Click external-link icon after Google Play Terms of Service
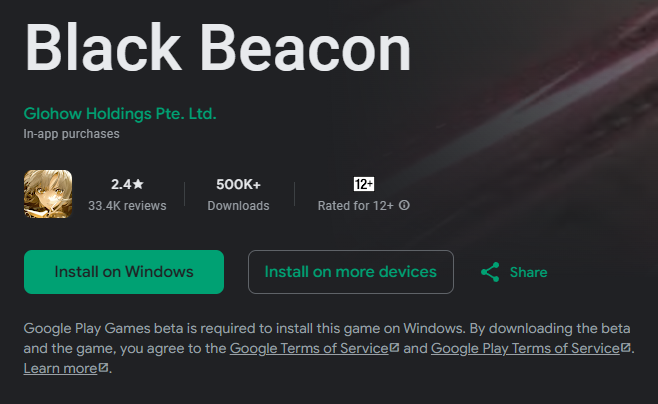The width and height of the screenshot is (658, 404). (626, 348)
